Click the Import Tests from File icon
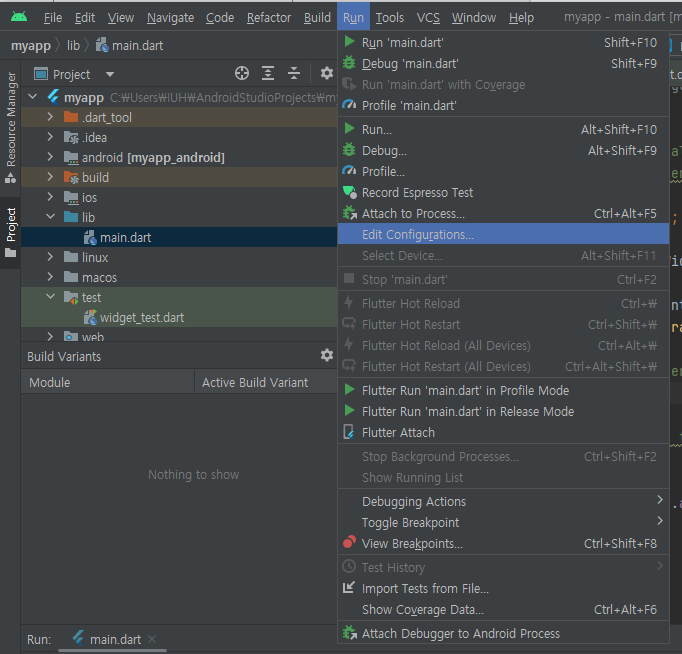Viewport: 682px width, 654px height. click(x=349, y=587)
